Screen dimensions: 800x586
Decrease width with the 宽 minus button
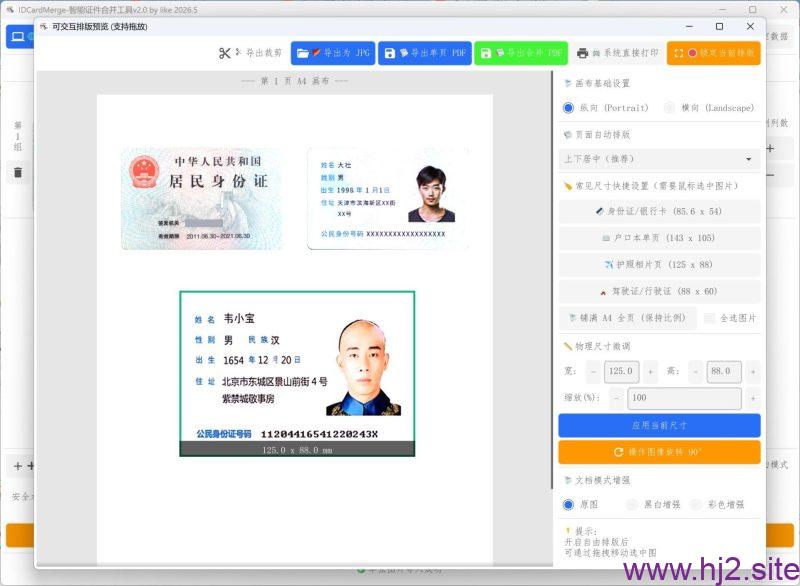(593, 372)
